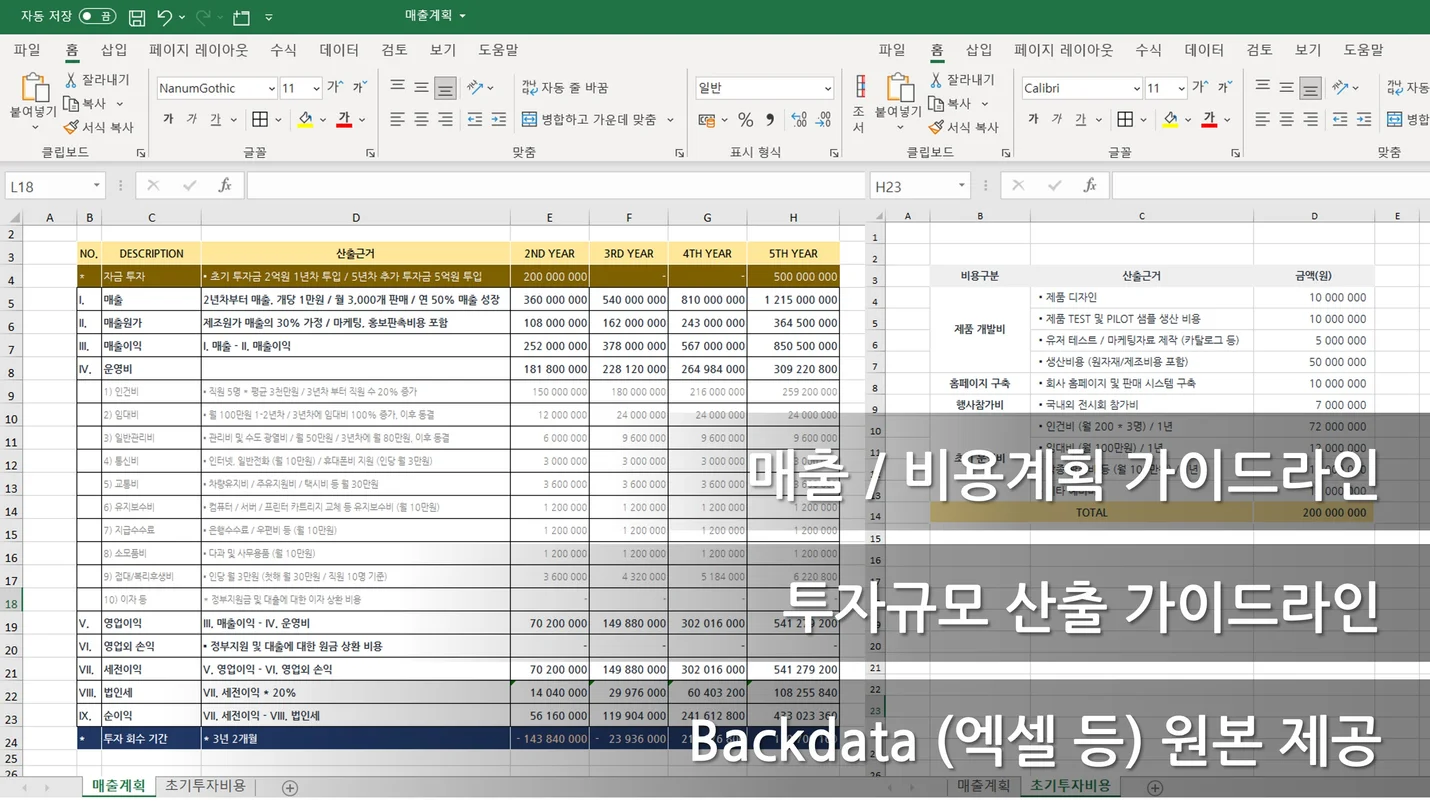Decrease font size in NanumGothic window
This screenshot has height=810, width=1430.
click(x=358, y=88)
